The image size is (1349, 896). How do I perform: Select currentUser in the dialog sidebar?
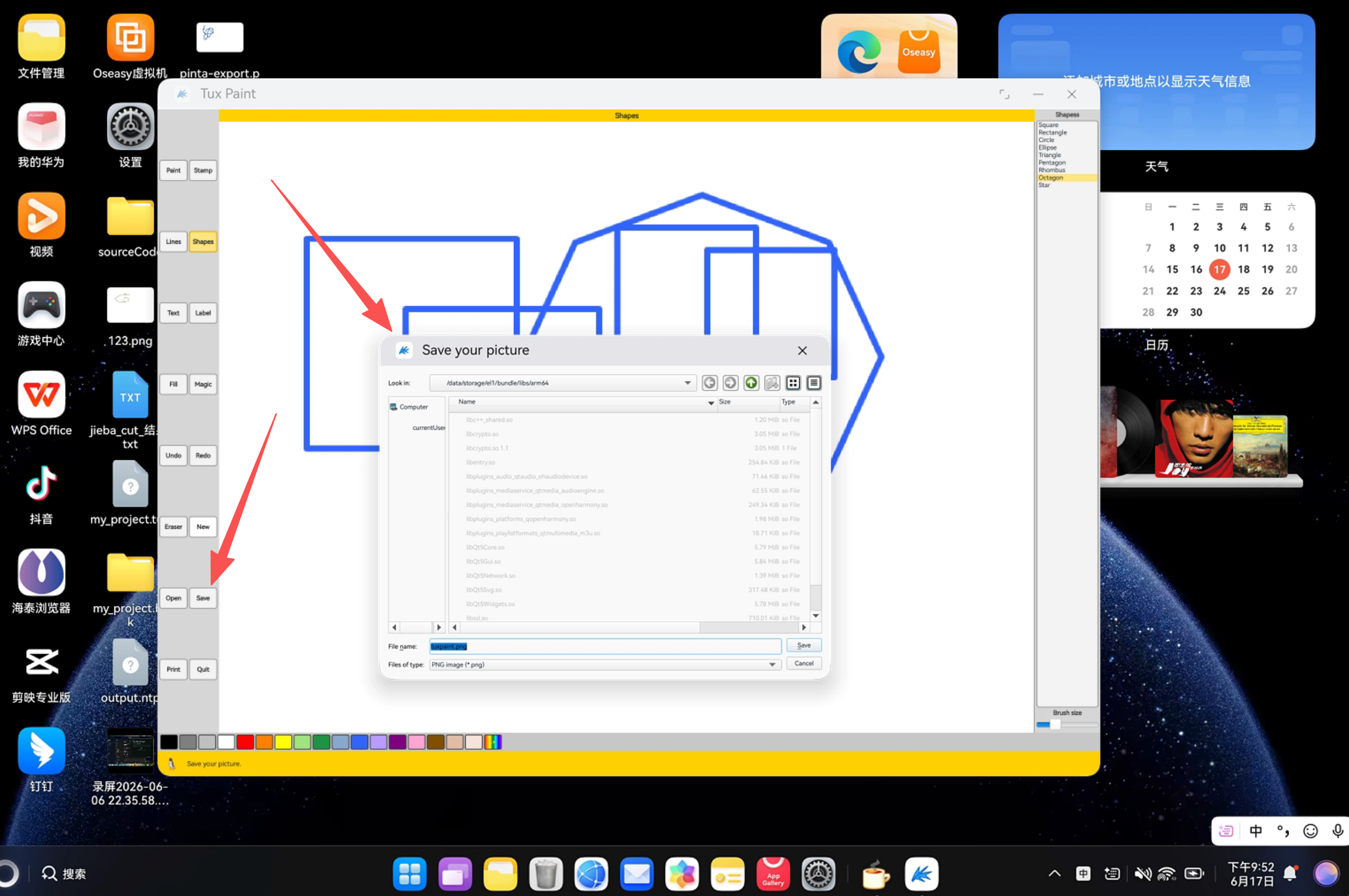(428, 428)
